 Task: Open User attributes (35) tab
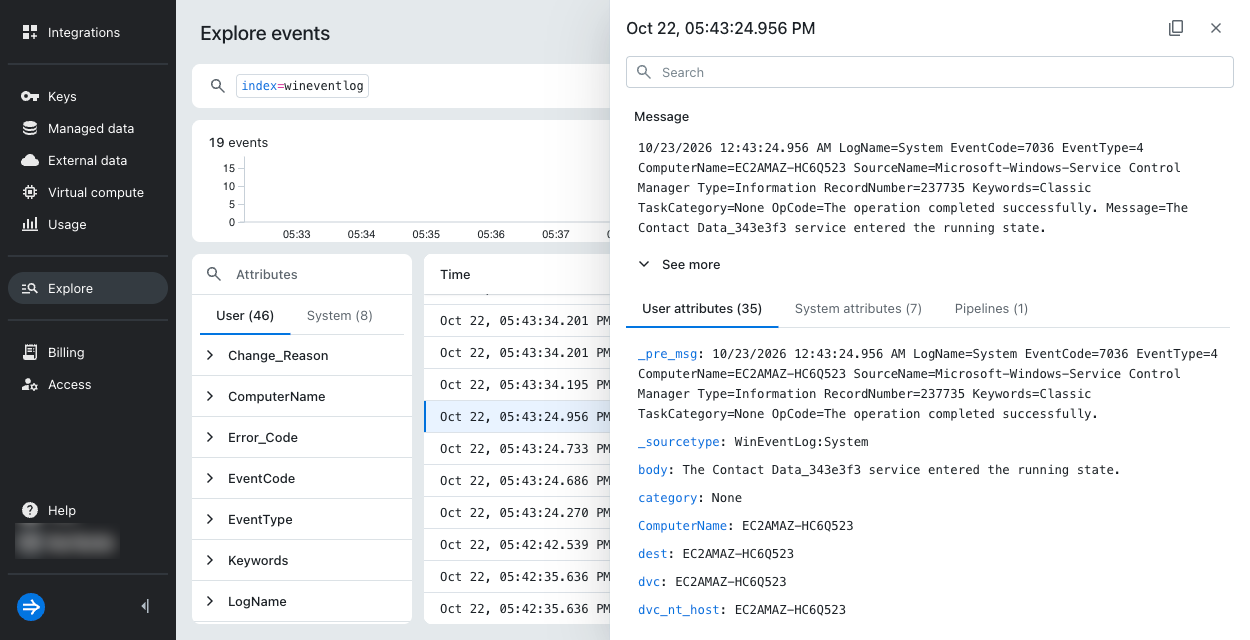(x=702, y=308)
